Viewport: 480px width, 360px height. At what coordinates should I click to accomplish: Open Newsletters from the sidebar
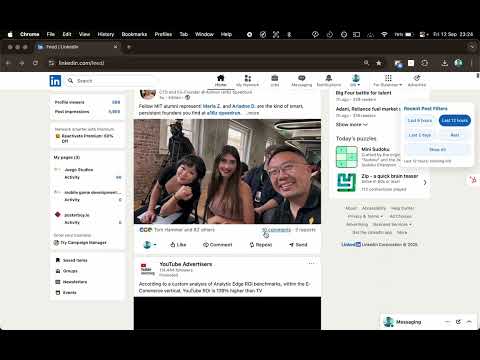point(71,282)
